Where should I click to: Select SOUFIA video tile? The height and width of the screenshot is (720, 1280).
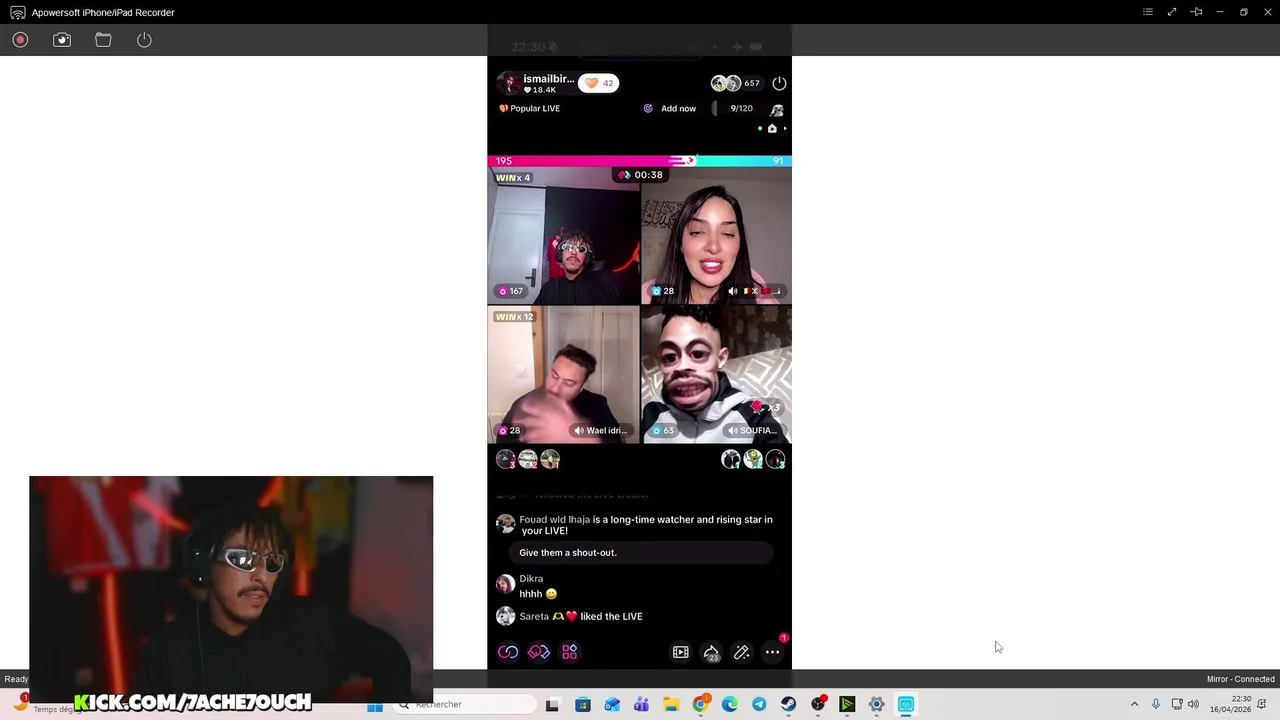tap(716, 374)
